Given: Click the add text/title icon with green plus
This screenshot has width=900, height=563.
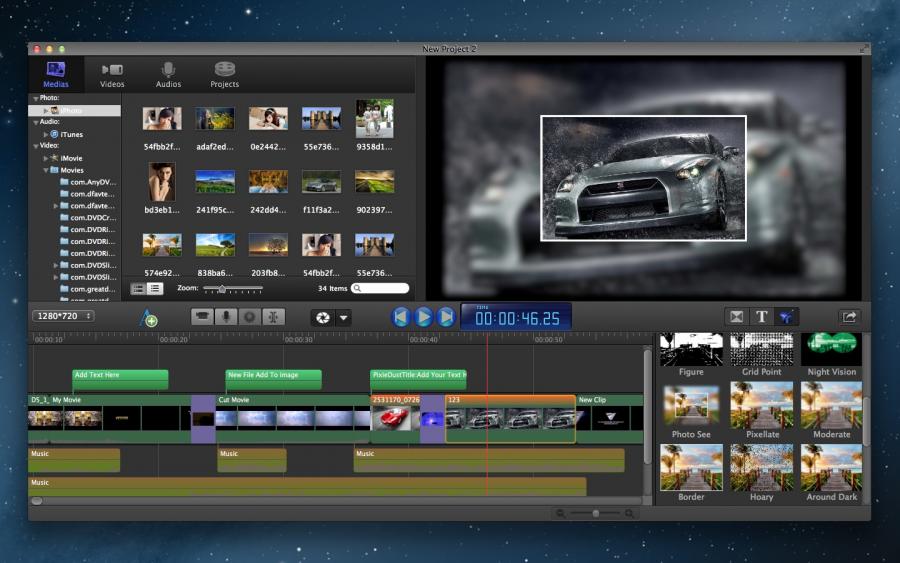Looking at the screenshot, I should (x=148, y=317).
